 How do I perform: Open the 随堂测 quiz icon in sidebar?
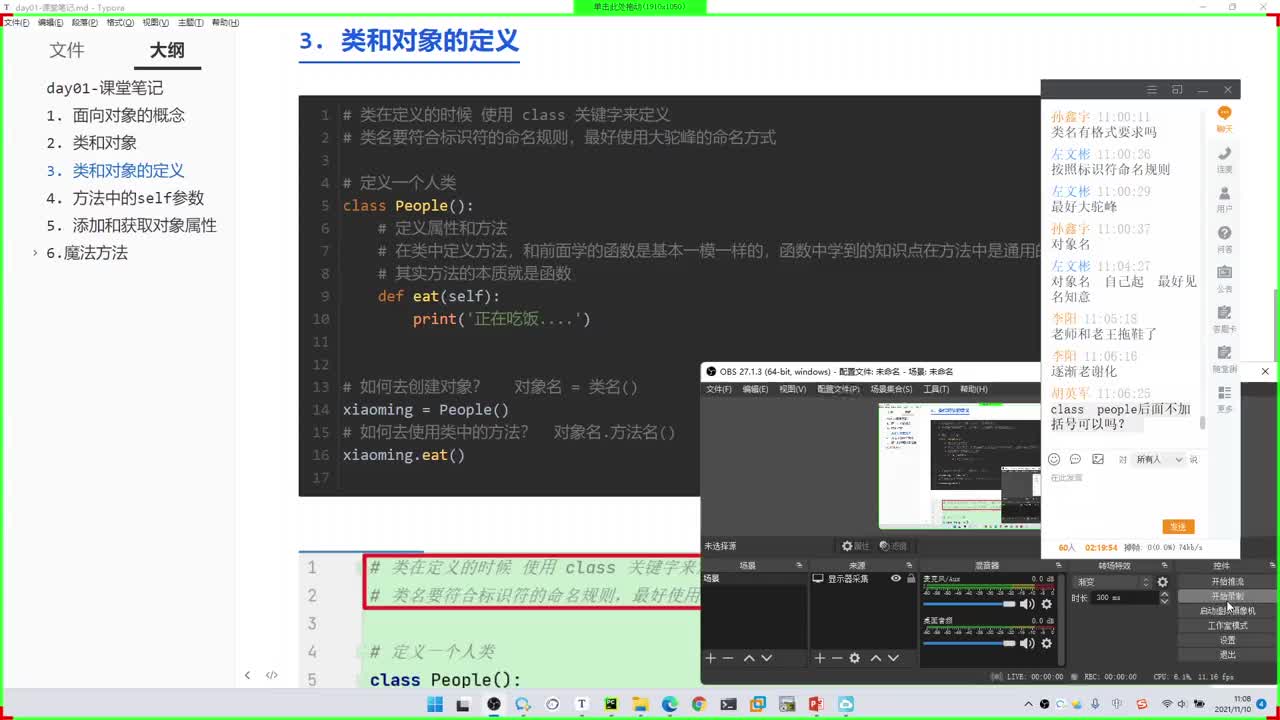[x=1224, y=359]
